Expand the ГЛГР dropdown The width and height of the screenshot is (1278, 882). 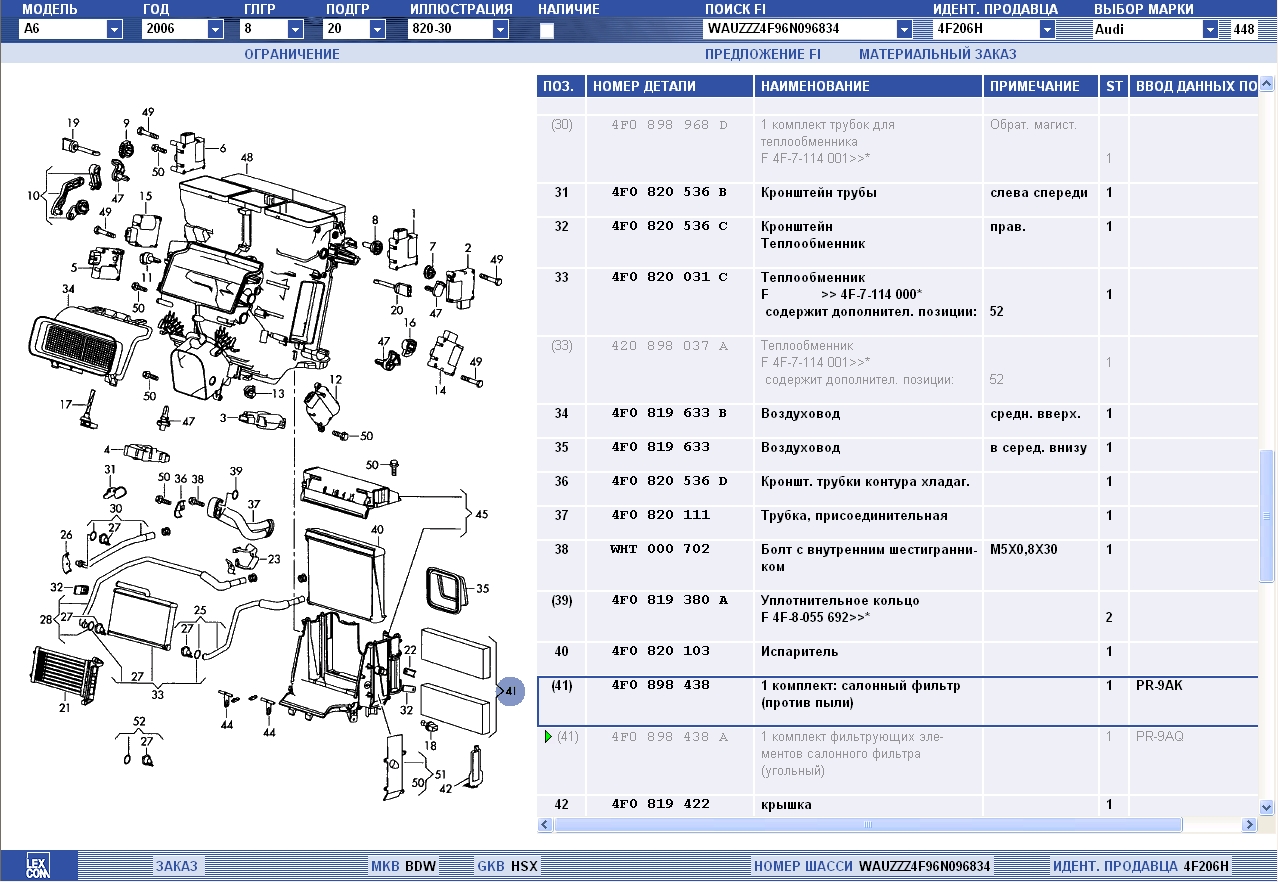[295, 29]
